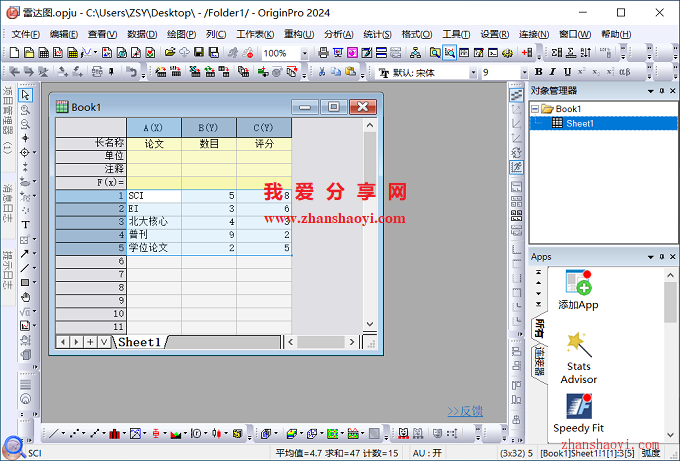The height and width of the screenshot is (461, 680).
Task: Open the Apps panel dropdown arrow
Action: pos(651,257)
